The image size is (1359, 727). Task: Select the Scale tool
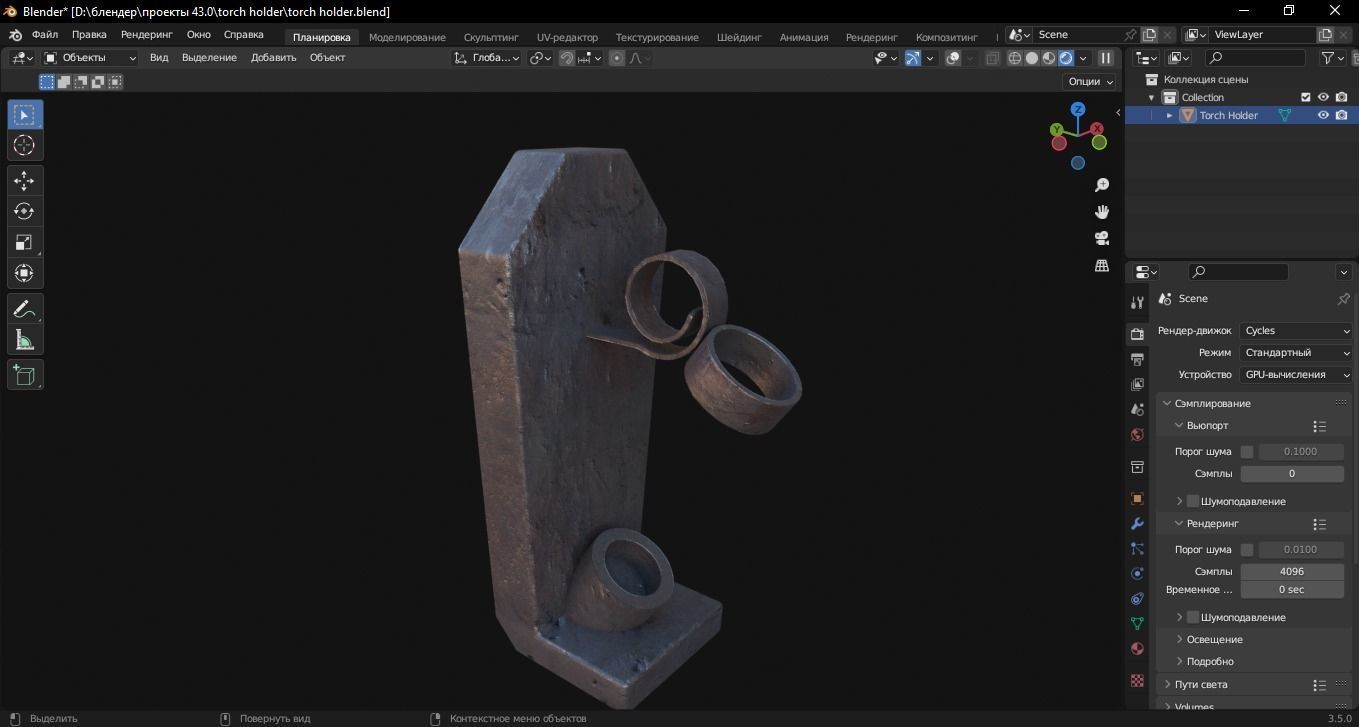coord(25,243)
